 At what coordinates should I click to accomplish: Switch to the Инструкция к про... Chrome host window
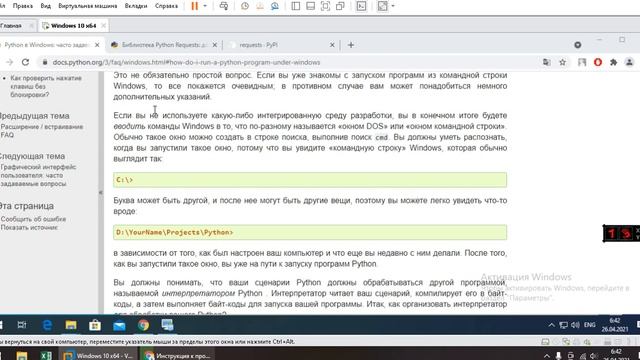click(178, 355)
